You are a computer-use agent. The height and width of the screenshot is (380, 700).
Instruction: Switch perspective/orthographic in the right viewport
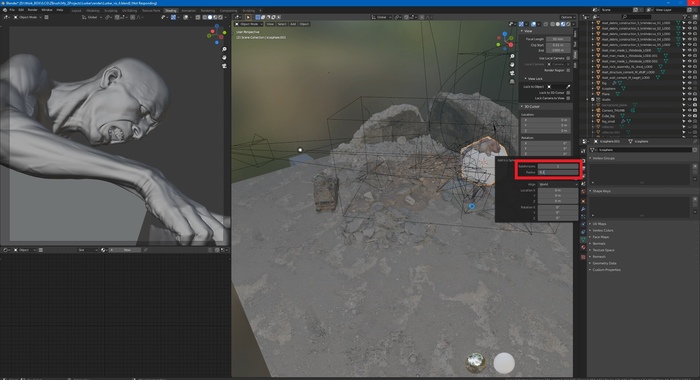[x=512, y=81]
